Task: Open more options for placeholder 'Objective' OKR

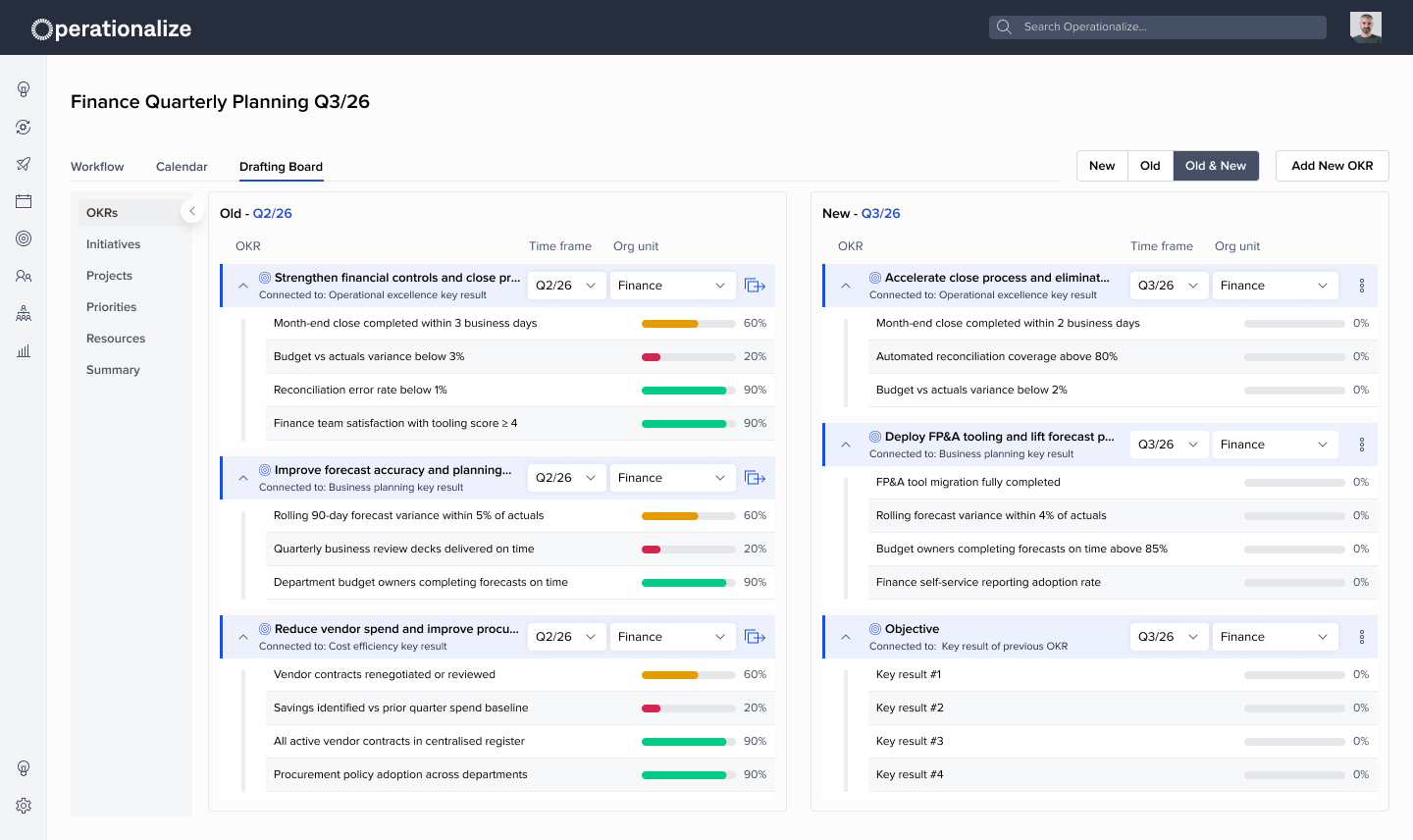Action: coord(1362,637)
